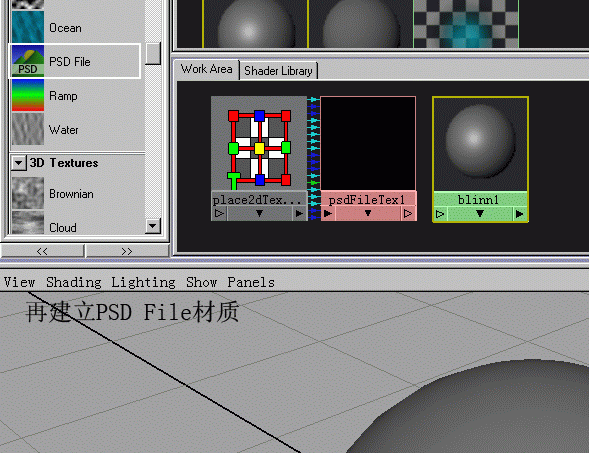Screen dimensions: 589x453
Task: Select the Brownian 3D texture icon
Action: [28, 193]
